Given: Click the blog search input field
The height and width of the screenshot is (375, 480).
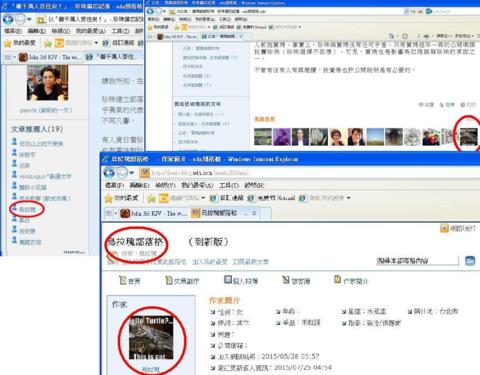Looking at the screenshot, I should (417, 261).
